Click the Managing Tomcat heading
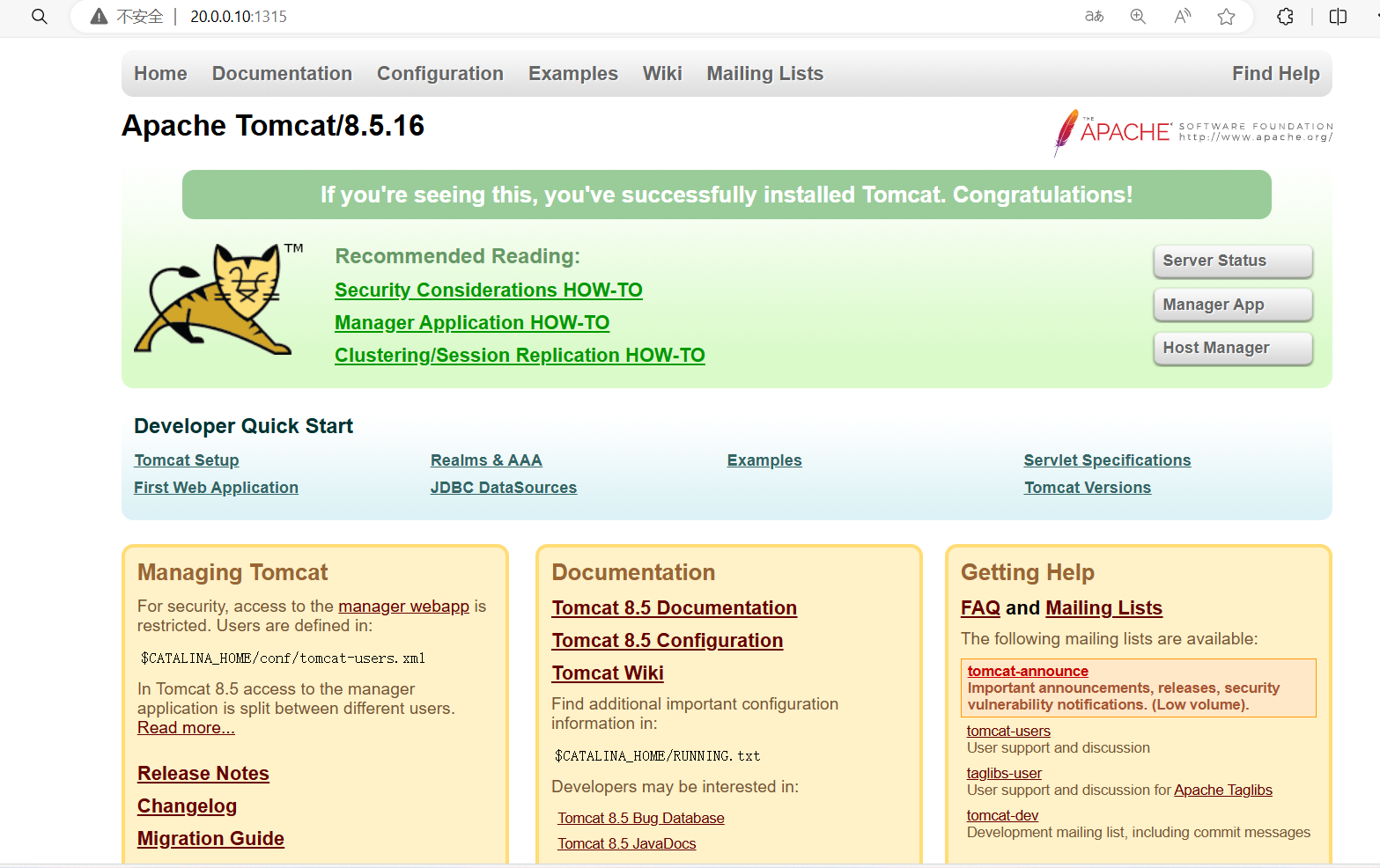The height and width of the screenshot is (868, 1380). (x=232, y=573)
